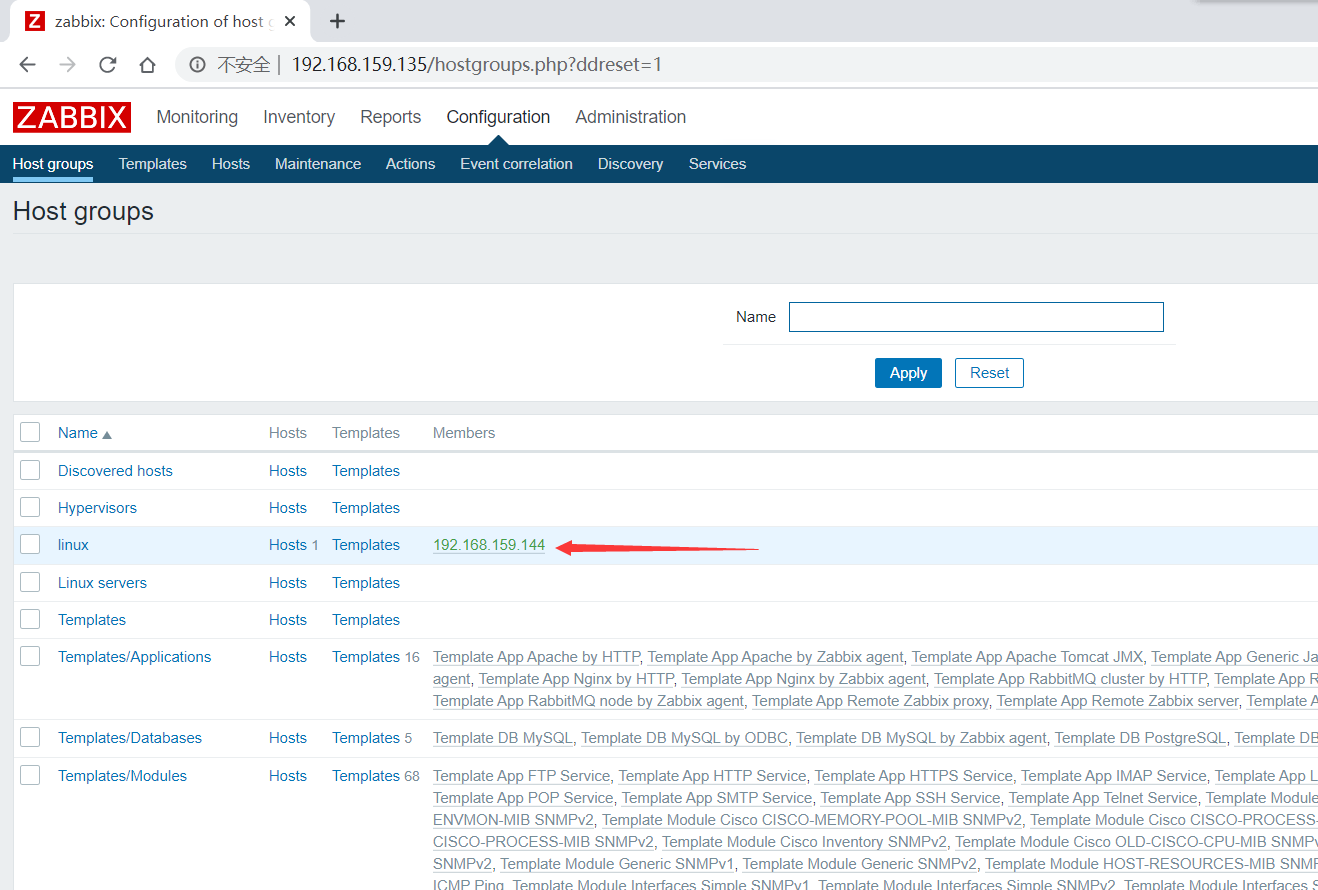The height and width of the screenshot is (890, 1318).
Task: Click the Zabbix tab favicon
Action: click(x=35, y=21)
